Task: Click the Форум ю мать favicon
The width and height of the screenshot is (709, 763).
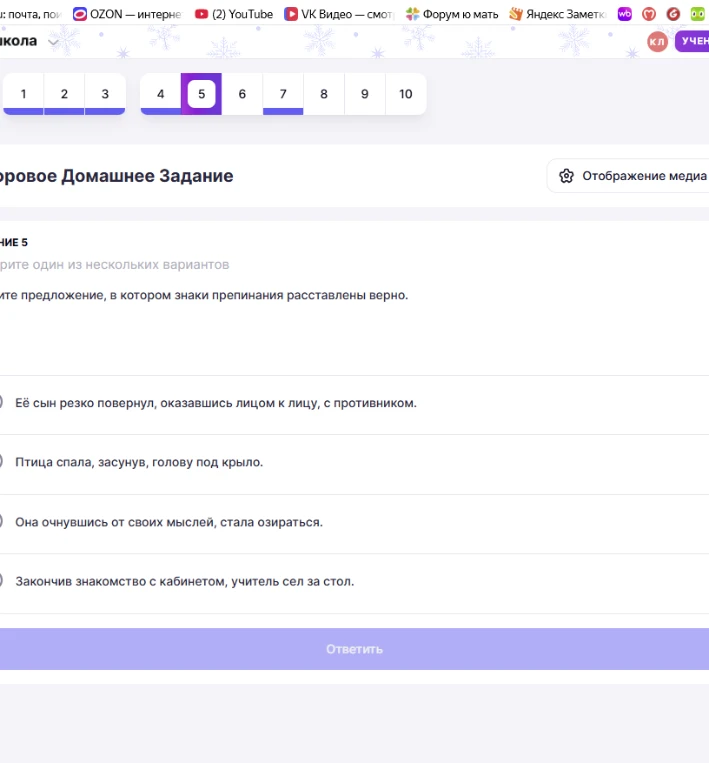Action: coord(412,14)
